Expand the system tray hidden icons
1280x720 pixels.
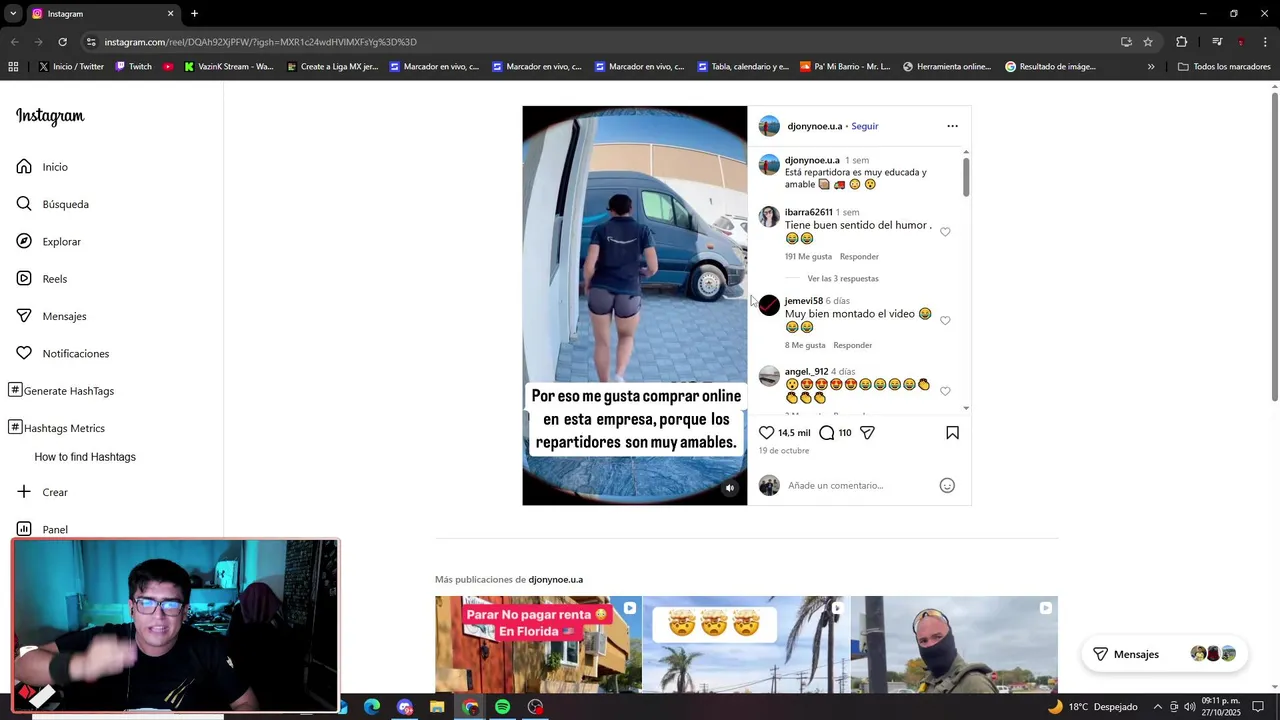click(x=1160, y=707)
